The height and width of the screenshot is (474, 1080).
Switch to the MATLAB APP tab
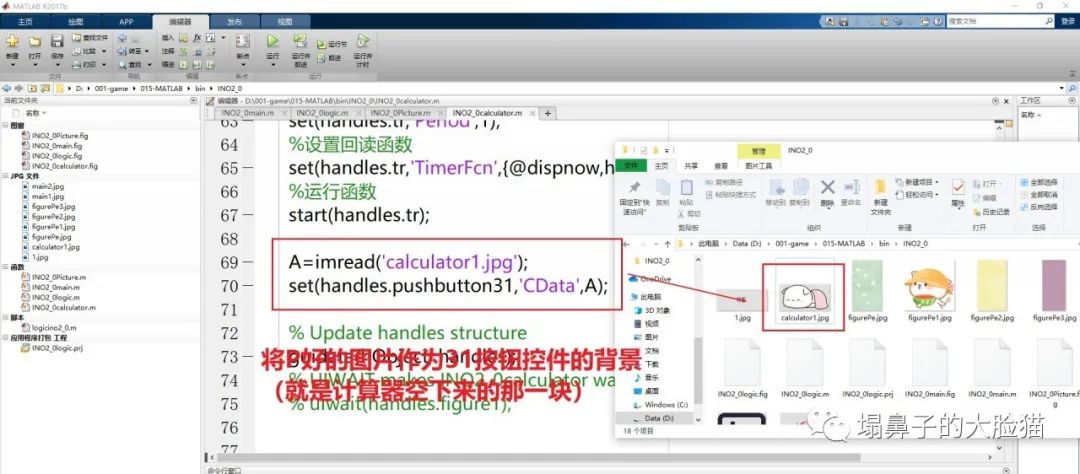click(x=126, y=22)
